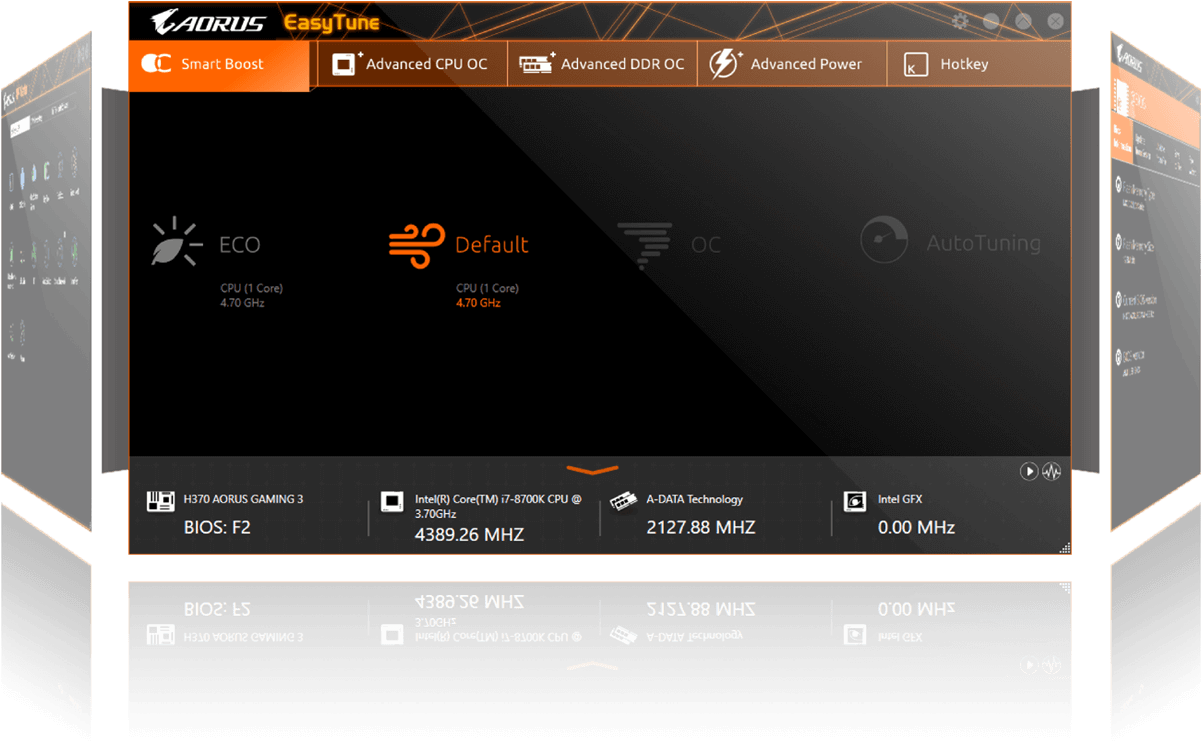Click the H370 AORUS motherboard icon
Image resolution: width=1201 pixels, height=741 pixels.
[x=160, y=500]
